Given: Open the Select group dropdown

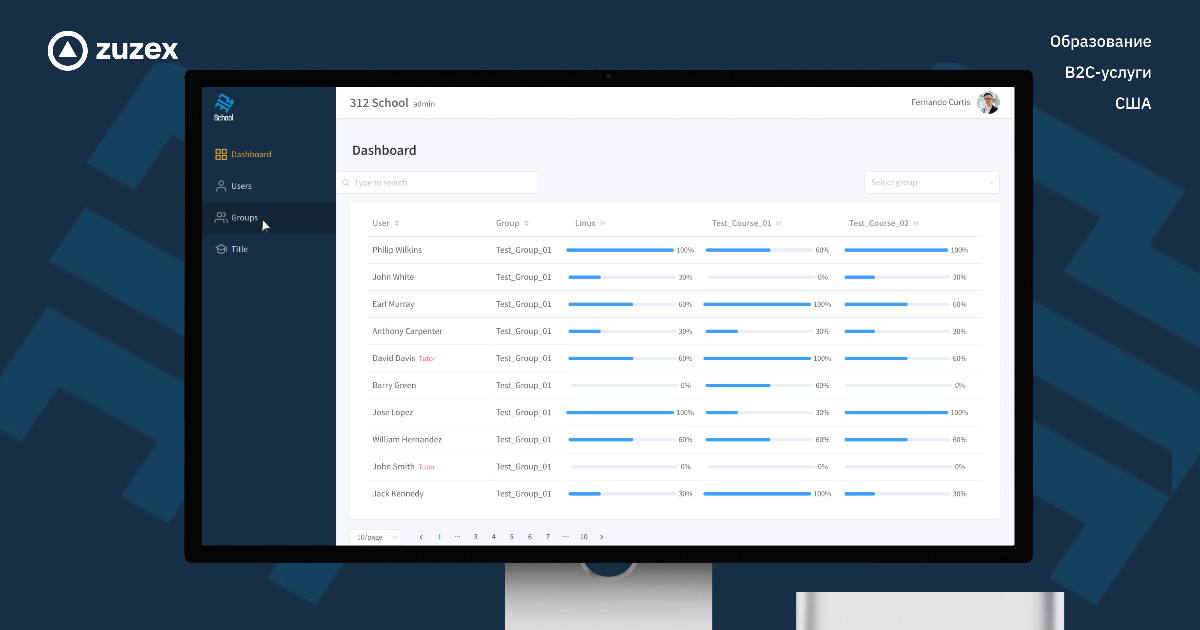Looking at the screenshot, I should [931, 183].
